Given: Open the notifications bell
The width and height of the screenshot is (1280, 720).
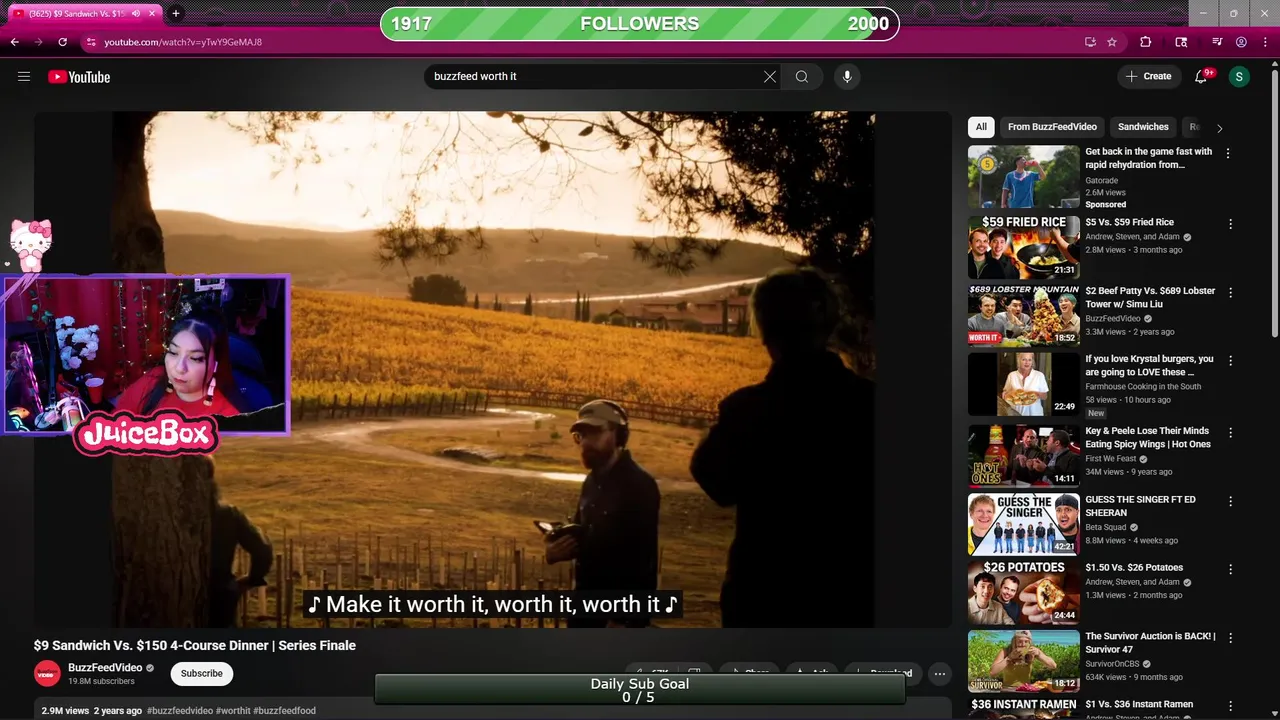Looking at the screenshot, I should click(x=1201, y=76).
